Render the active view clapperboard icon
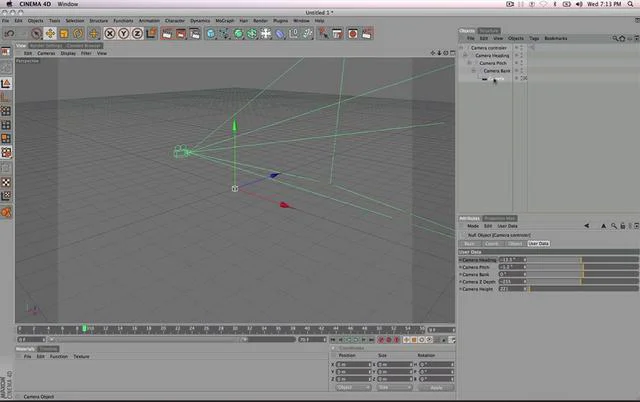The height and width of the screenshot is (402, 640). [x=167, y=33]
